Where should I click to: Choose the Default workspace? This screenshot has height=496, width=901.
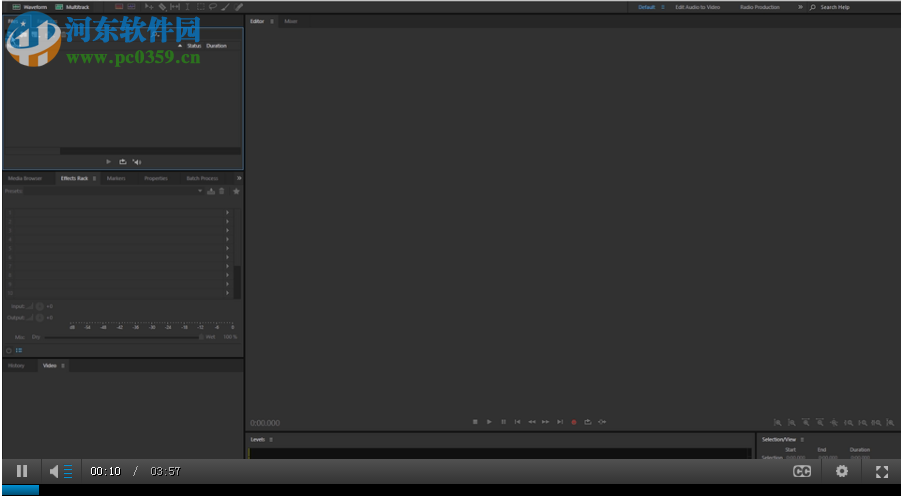[x=646, y=7]
